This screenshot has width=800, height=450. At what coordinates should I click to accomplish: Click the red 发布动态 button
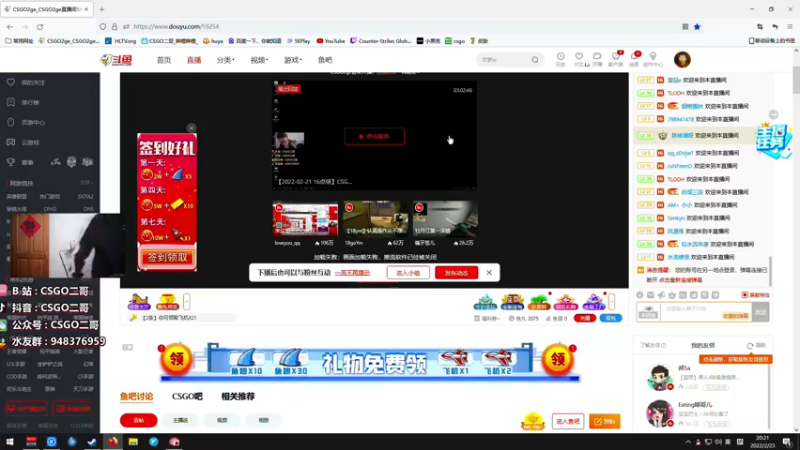(456, 273)
